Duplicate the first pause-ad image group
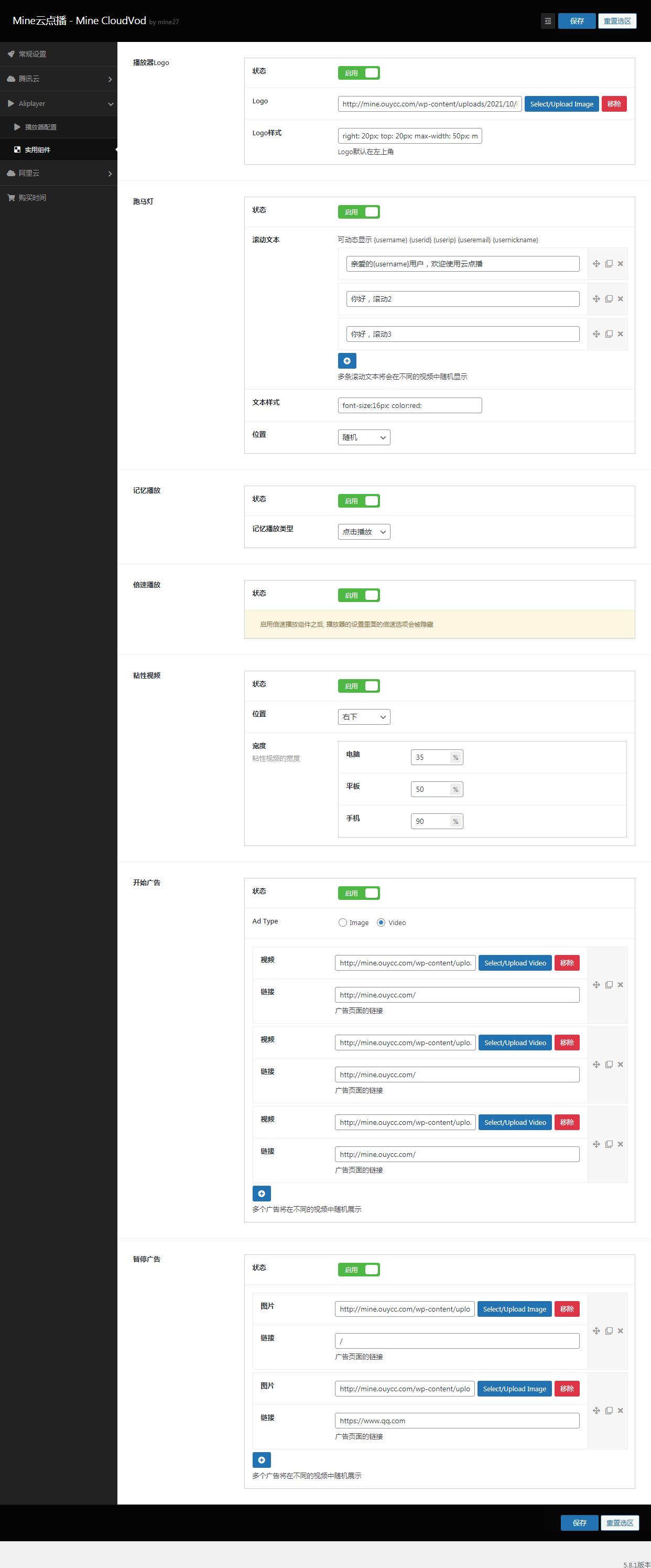This screenshot has height=1568, width=651. (609, 1330)
